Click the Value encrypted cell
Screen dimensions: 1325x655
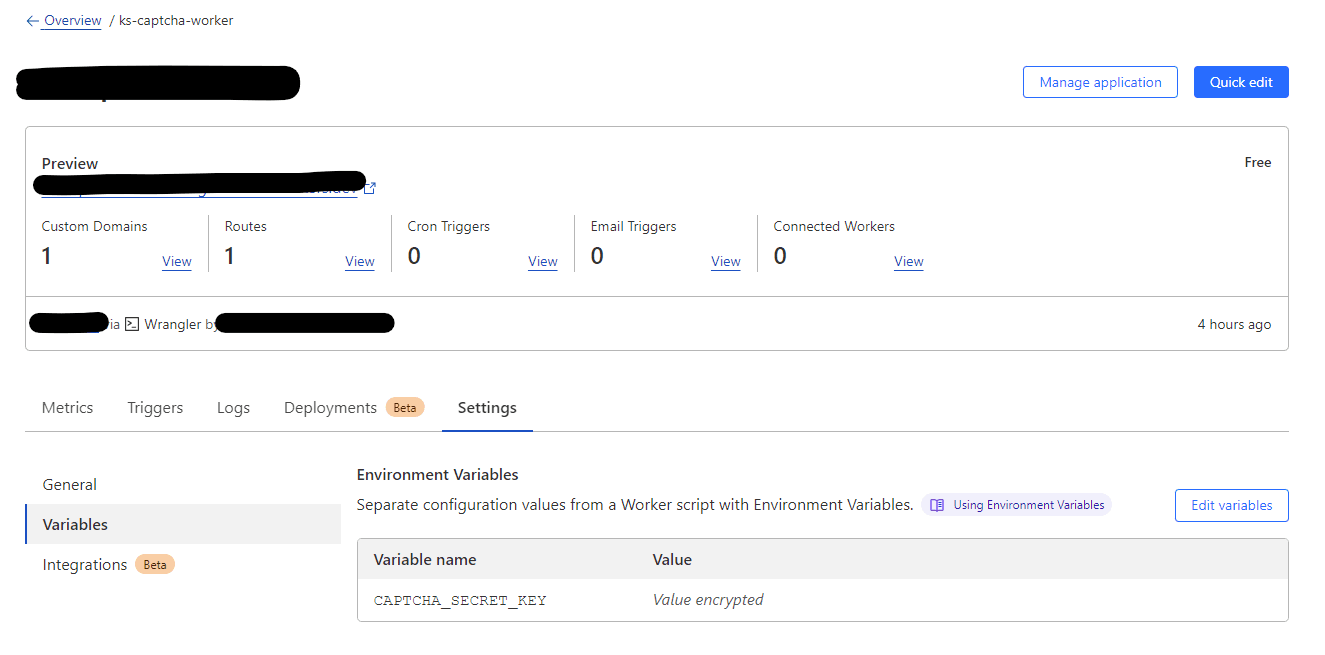(708, 600)
